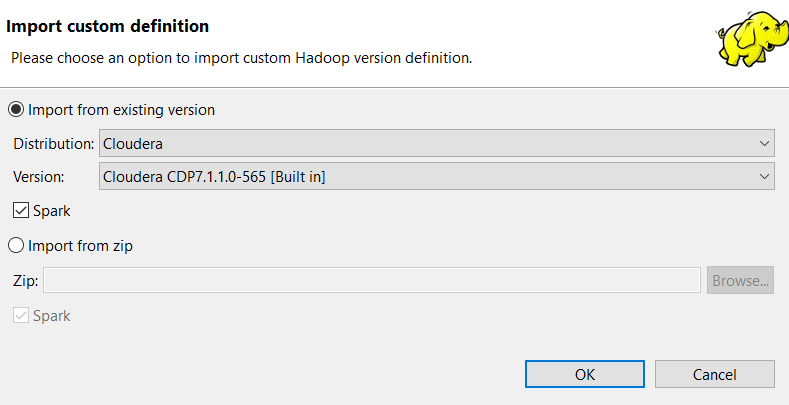Click the Import from existing version label text

(121, 109)
